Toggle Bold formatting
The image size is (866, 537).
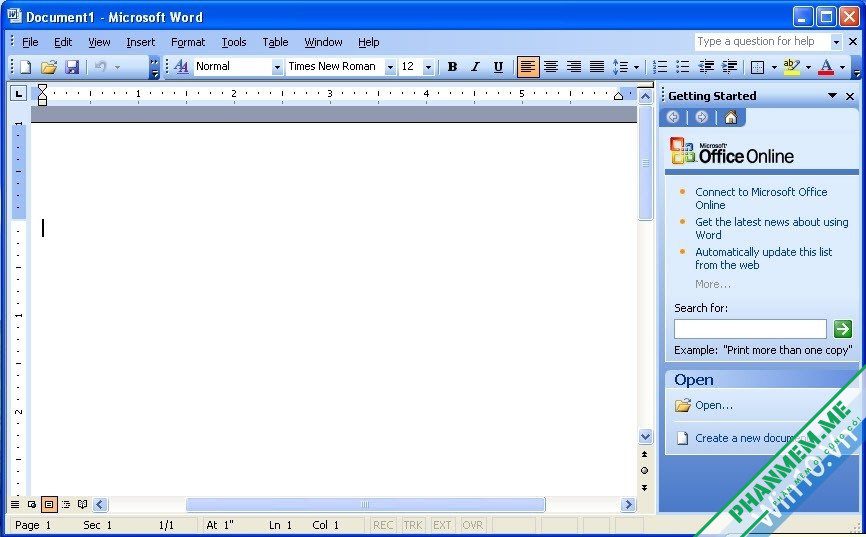point(452,67)
